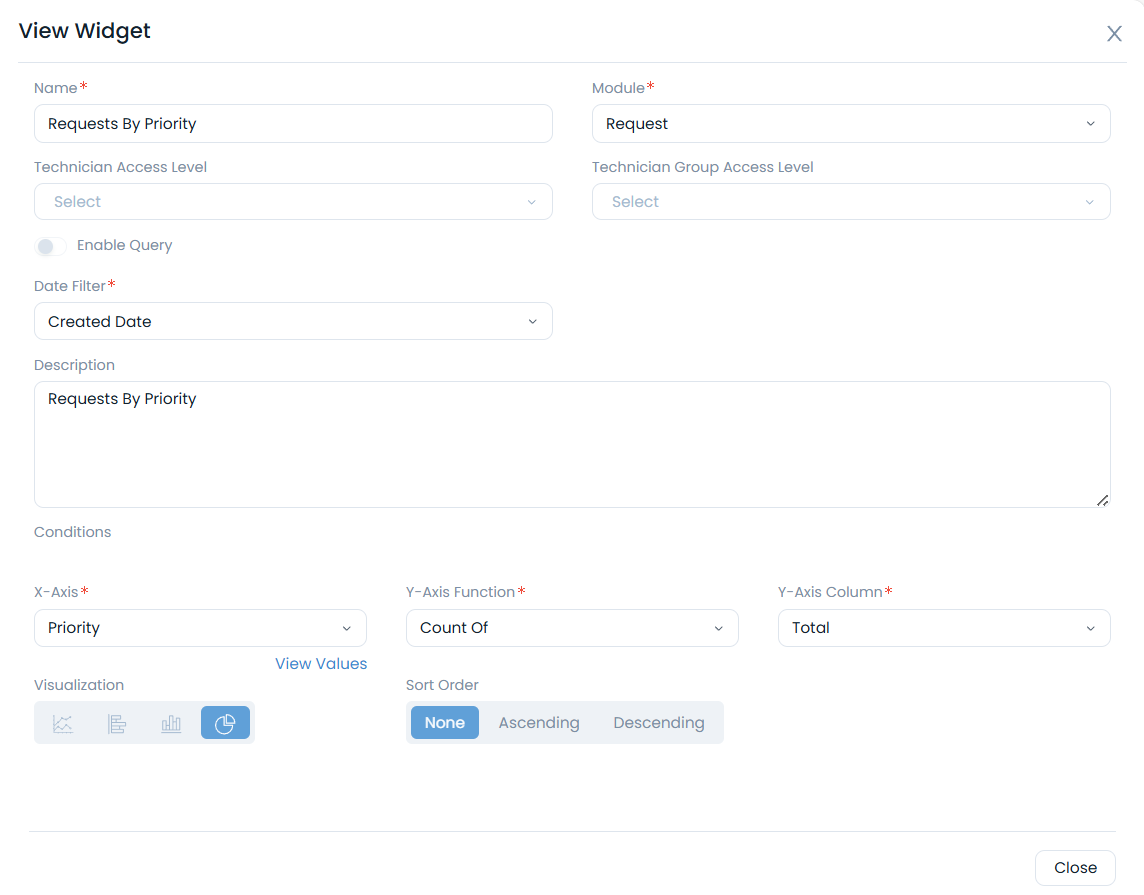Select the pie chart visualization
The image size is (1144, 895).
225,723
